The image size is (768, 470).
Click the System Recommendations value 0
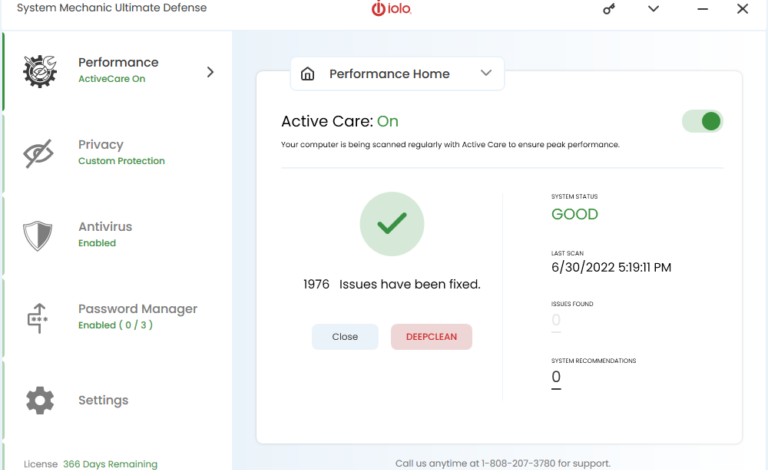pyautogui.click(x=556, y=377)
